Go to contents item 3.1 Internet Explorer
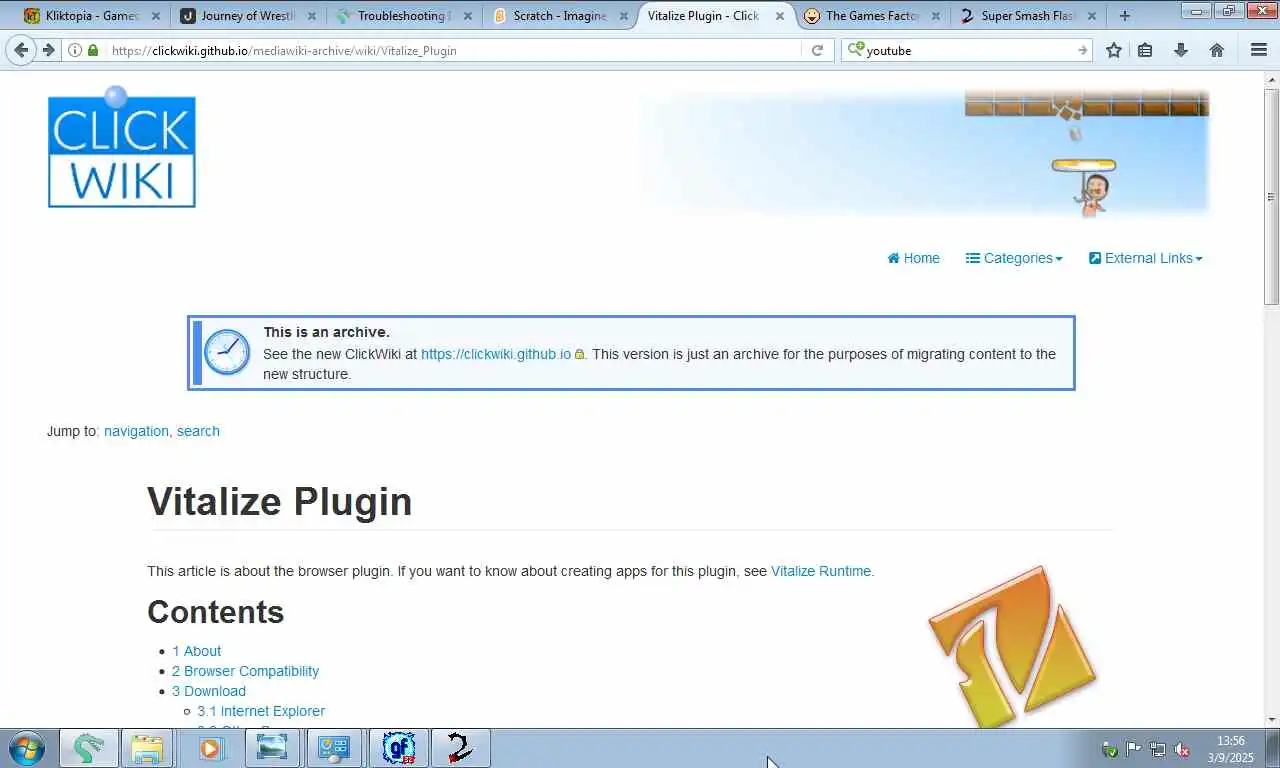This screenshot has width=1280, height=768. (x=261, y=711)
